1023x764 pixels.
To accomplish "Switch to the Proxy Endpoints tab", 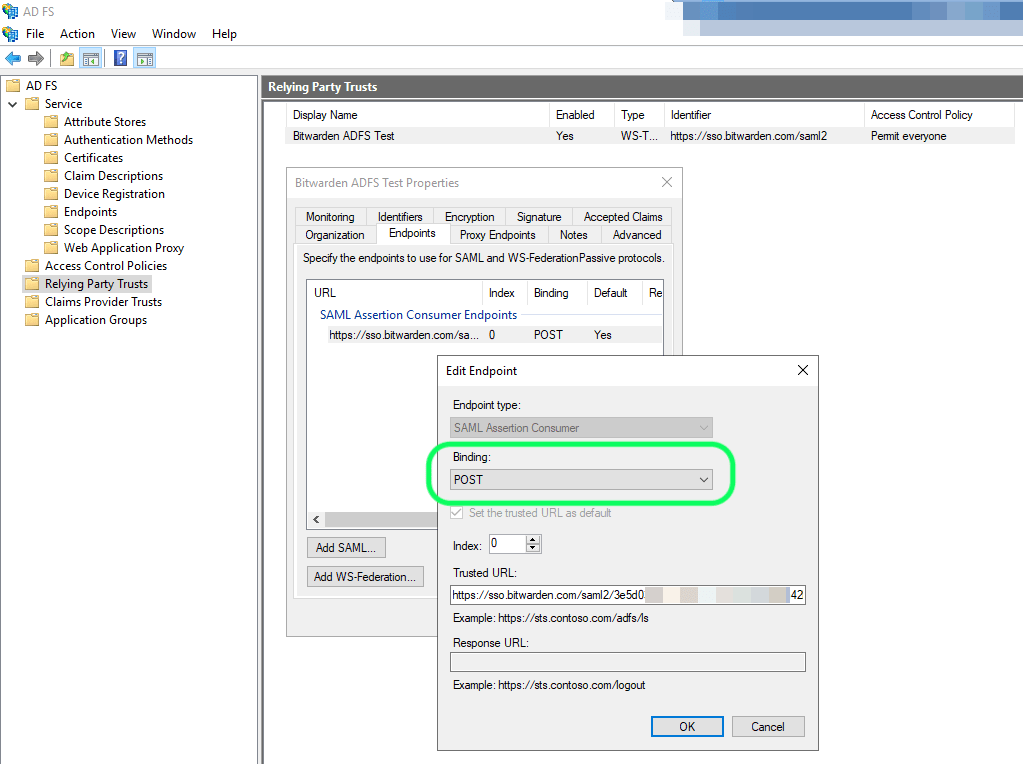I will coord(497,234).
